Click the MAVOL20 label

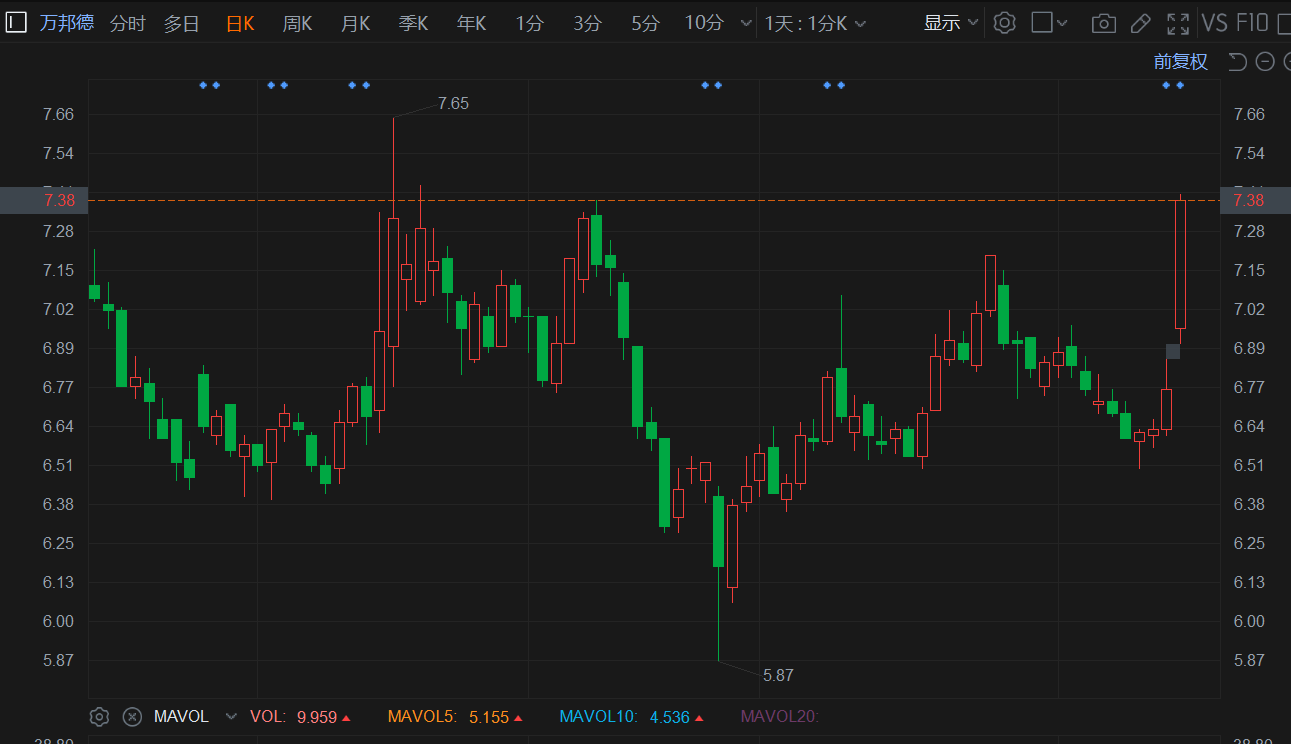click(779, 717)
